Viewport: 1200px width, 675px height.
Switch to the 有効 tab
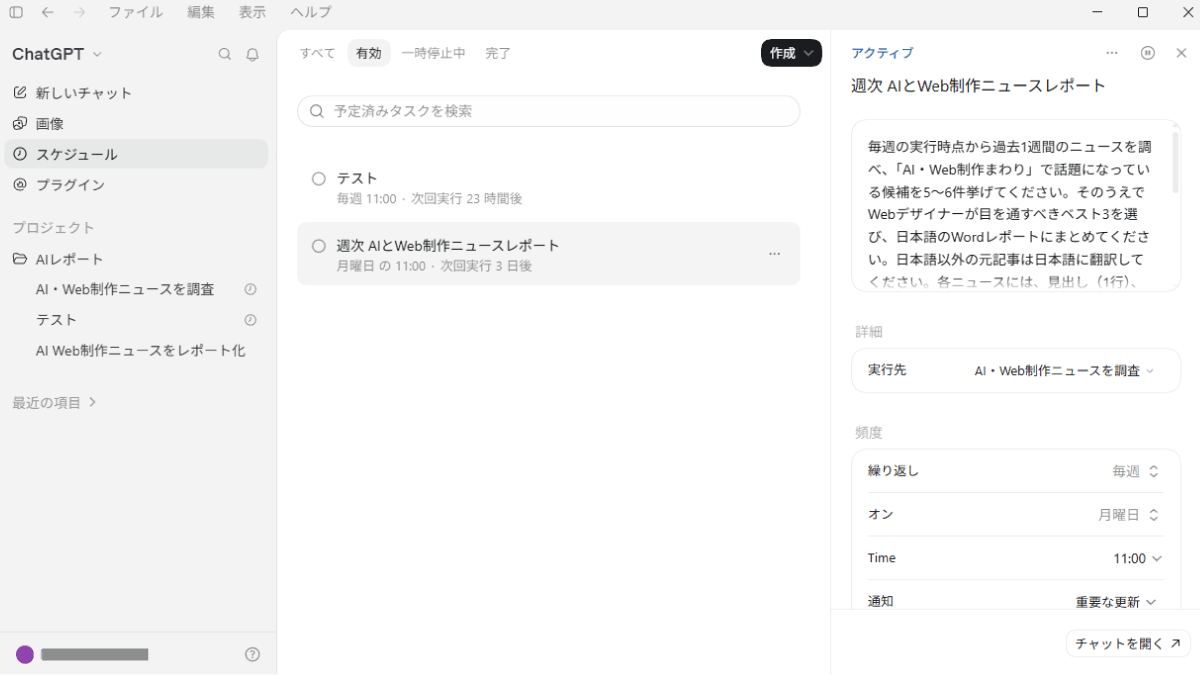tap(369, 53)
